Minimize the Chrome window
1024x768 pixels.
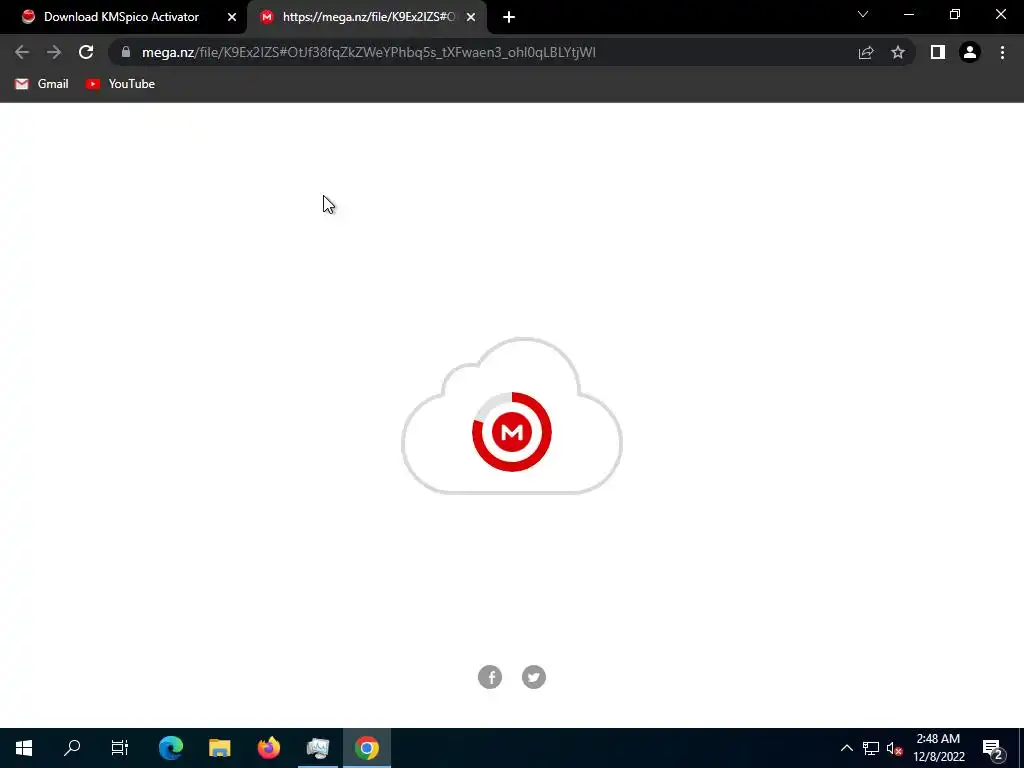click(908, 14)
